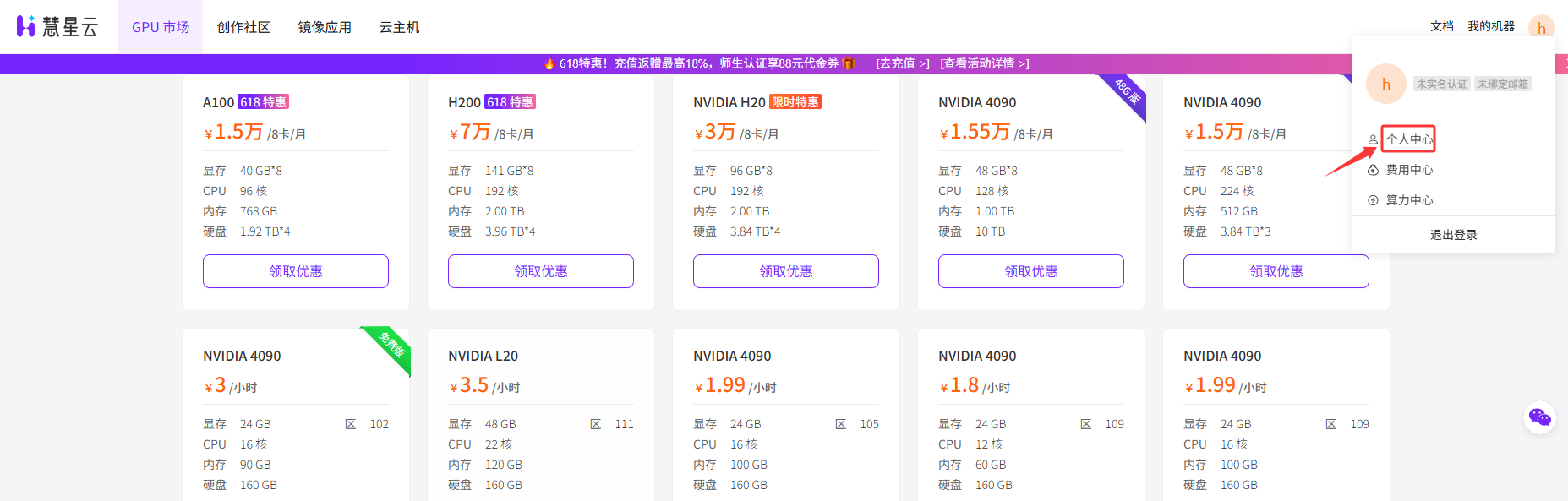Click the 未实名认证 status tag

1441,84
